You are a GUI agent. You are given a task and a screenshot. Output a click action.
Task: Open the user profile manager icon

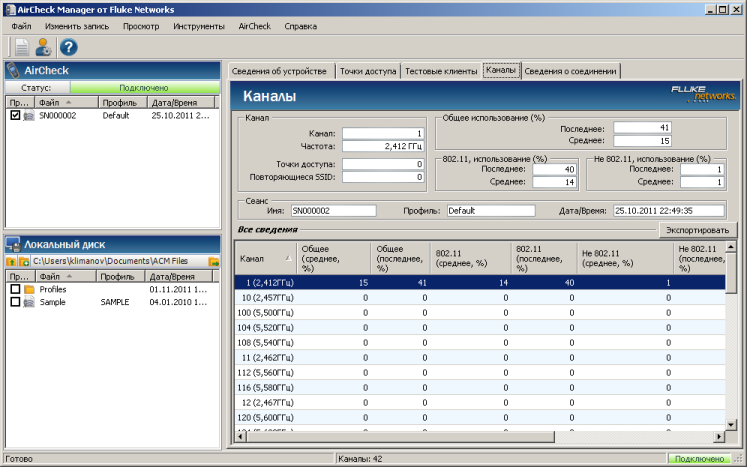click(x=43, y=47)
